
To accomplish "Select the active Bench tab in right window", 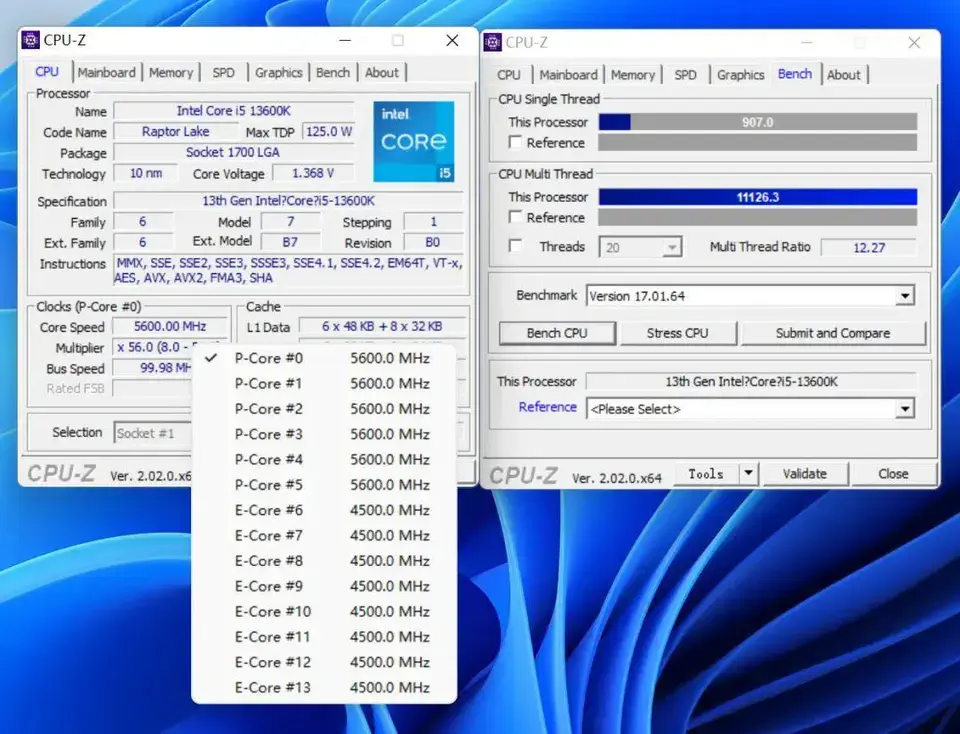I will tap(795, 73).
